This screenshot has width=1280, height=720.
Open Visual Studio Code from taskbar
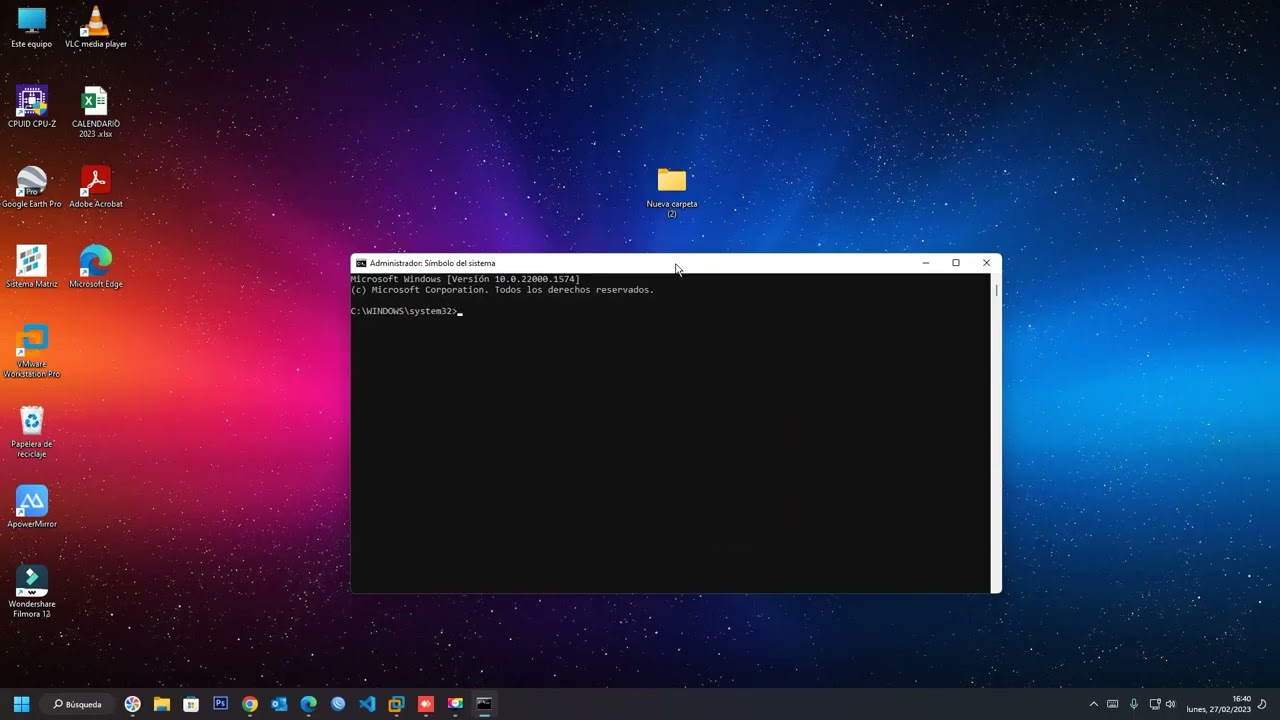pos(367,704)
